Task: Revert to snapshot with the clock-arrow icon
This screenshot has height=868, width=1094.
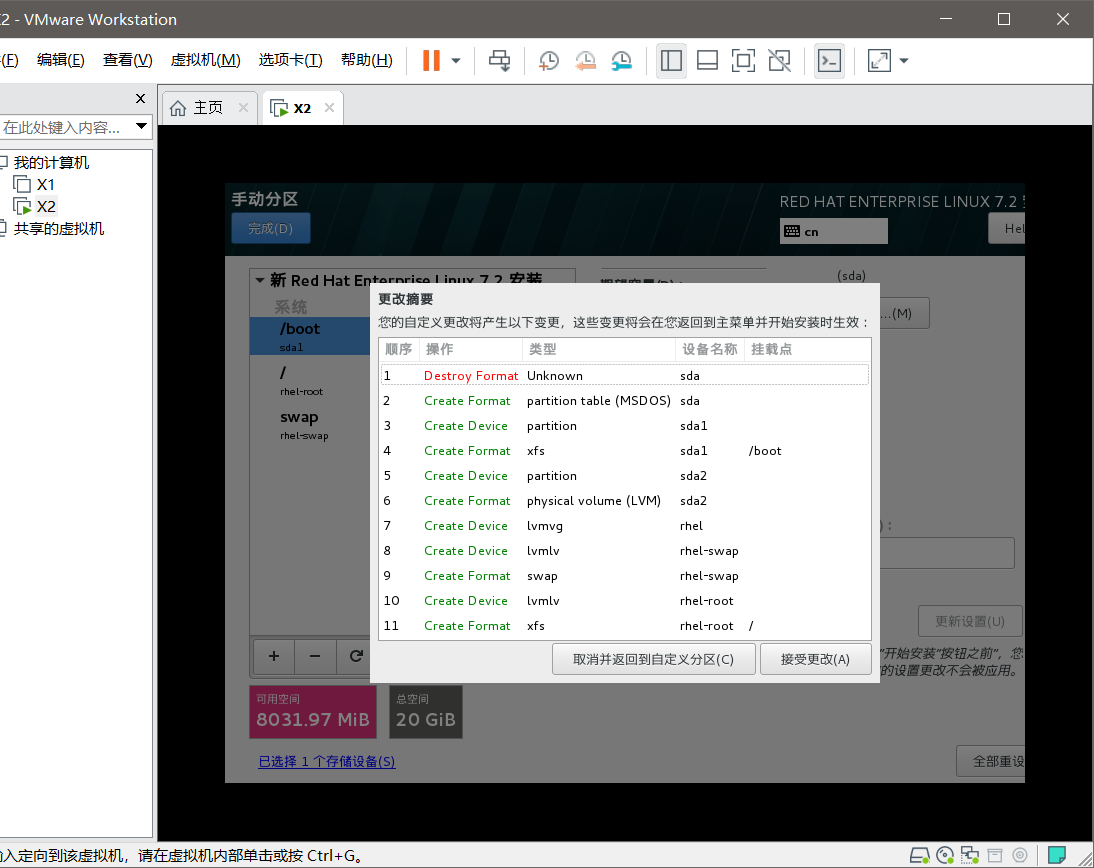Action: 585,61
